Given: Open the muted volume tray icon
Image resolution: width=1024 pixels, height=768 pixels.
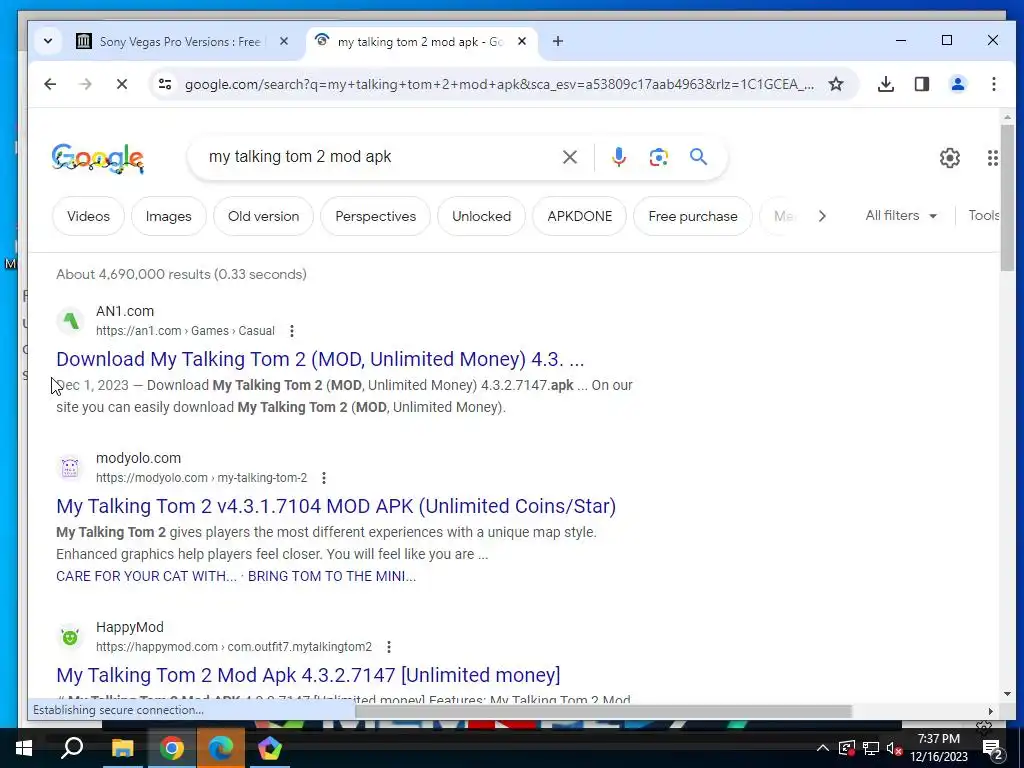Looking at the screenshot, I should point(895,748).
